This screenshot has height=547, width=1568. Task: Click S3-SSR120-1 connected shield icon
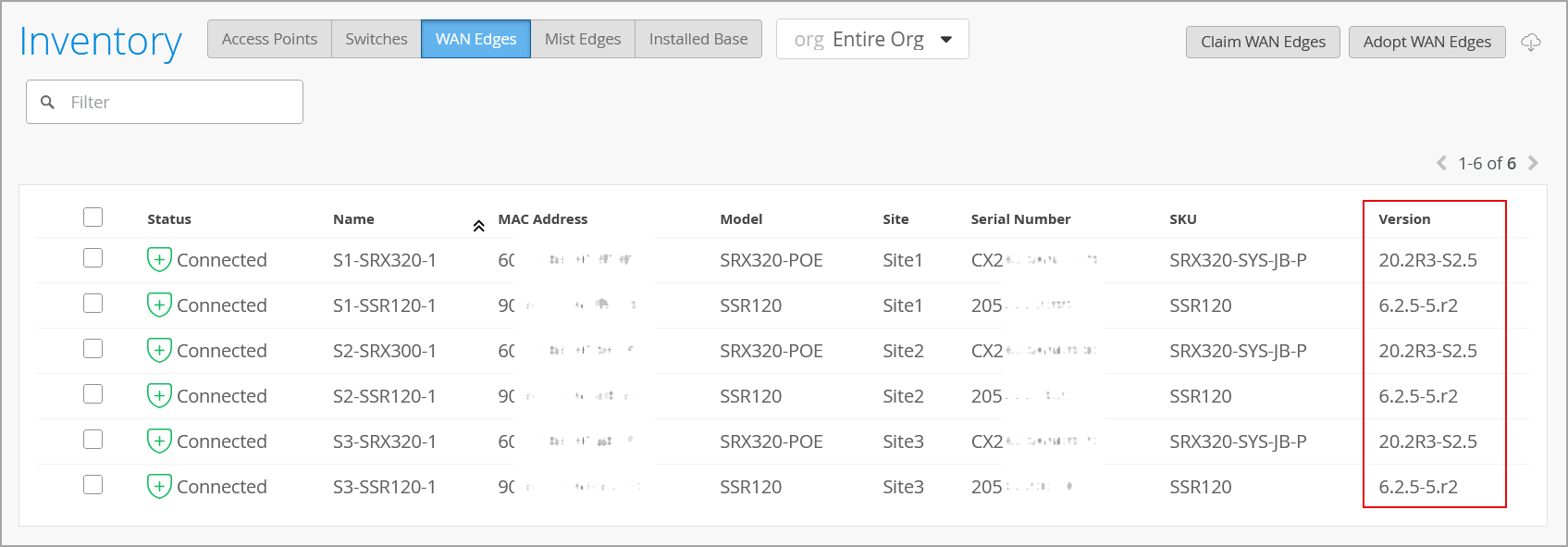[159, 487]
